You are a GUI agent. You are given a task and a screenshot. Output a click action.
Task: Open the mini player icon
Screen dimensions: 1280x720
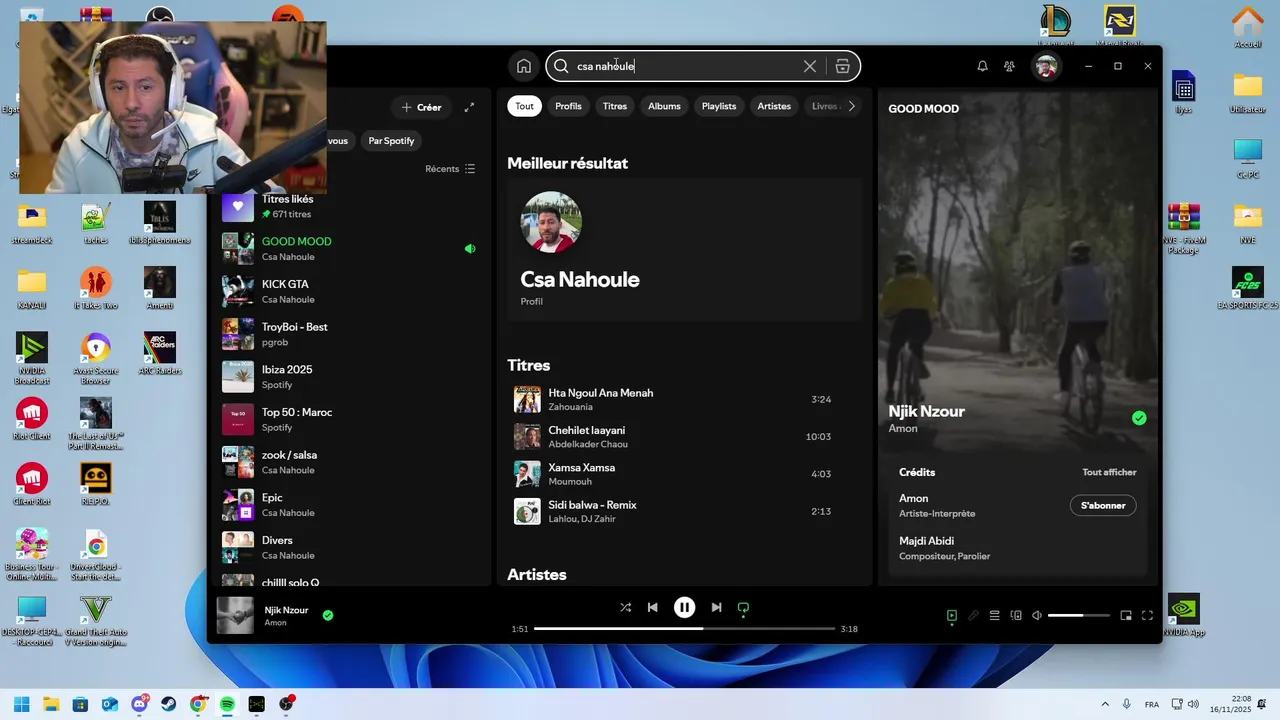[x=1126, y=615]
